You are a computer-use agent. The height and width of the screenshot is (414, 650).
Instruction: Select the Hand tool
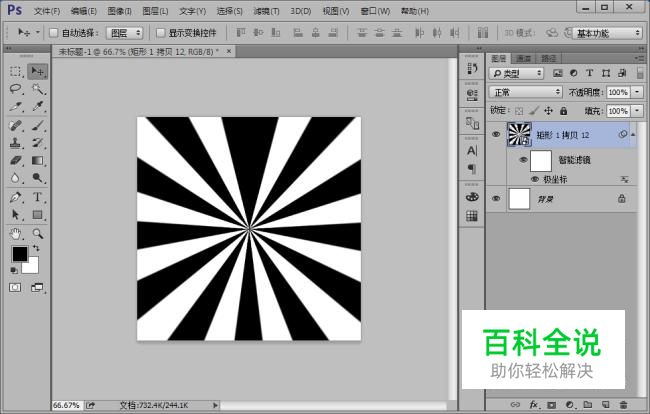pyautogui.click(x=15, y=234)
